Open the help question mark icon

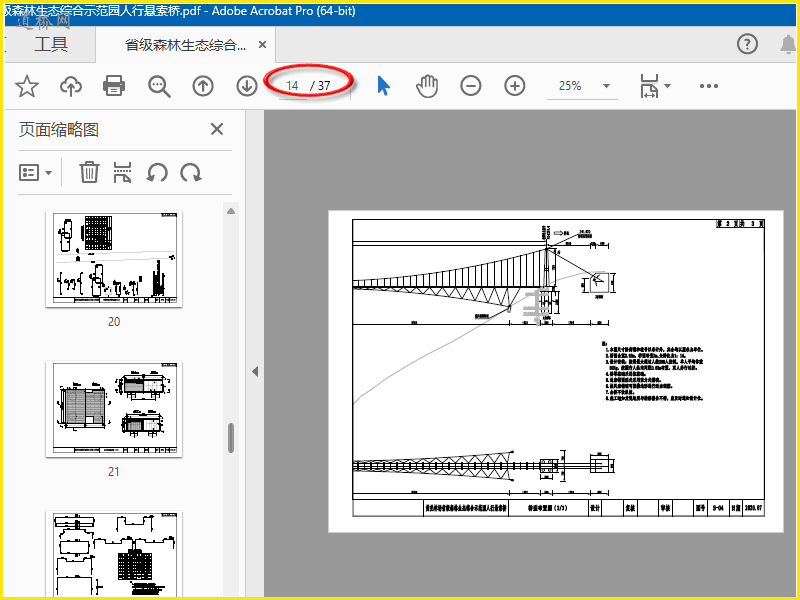[747, 44]
